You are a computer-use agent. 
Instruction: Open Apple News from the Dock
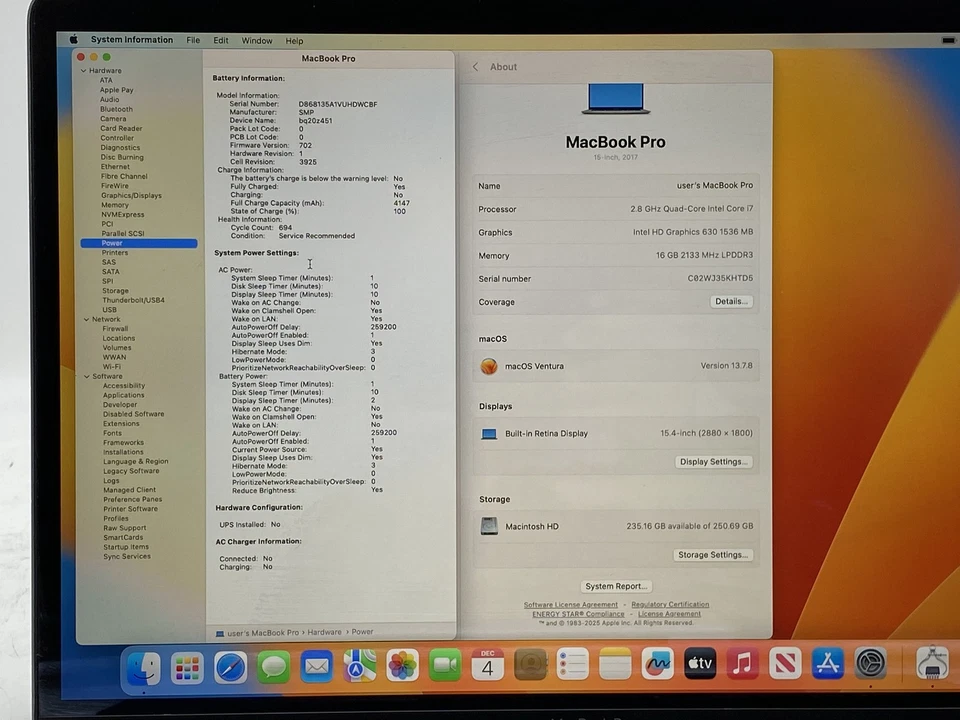click(785, 663)
